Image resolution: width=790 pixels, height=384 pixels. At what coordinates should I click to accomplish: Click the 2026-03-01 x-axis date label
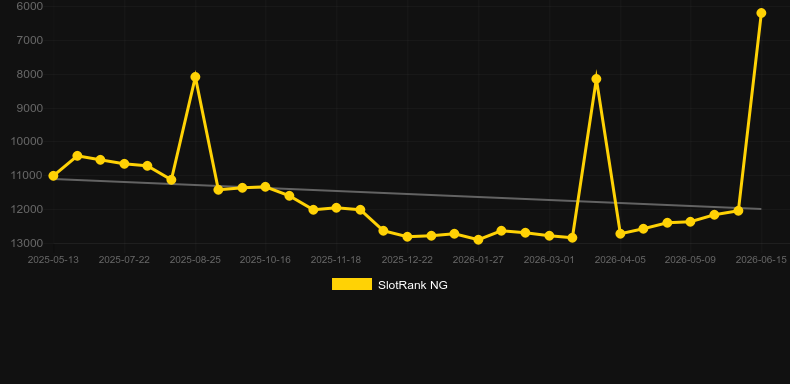click(x=549, y=260)
